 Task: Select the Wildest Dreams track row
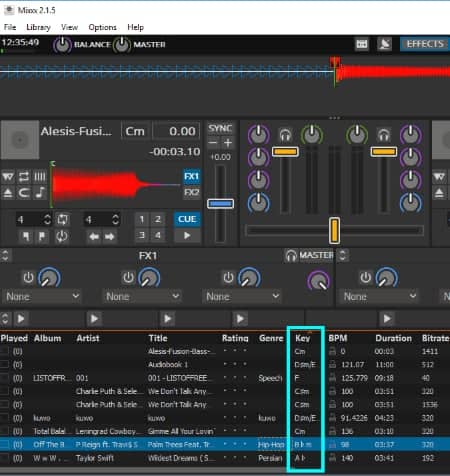(x=225, y=458)
